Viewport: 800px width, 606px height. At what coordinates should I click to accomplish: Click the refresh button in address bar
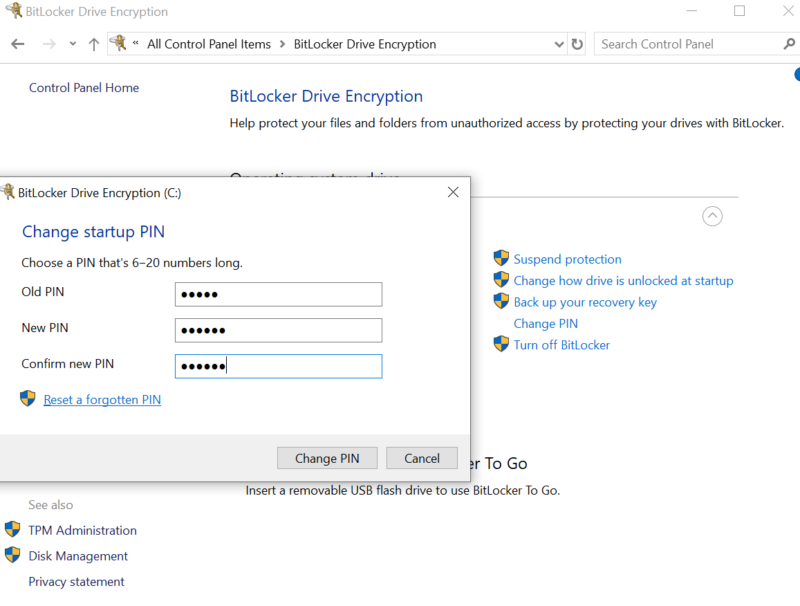pyautogui.click(x=577, y=44)
